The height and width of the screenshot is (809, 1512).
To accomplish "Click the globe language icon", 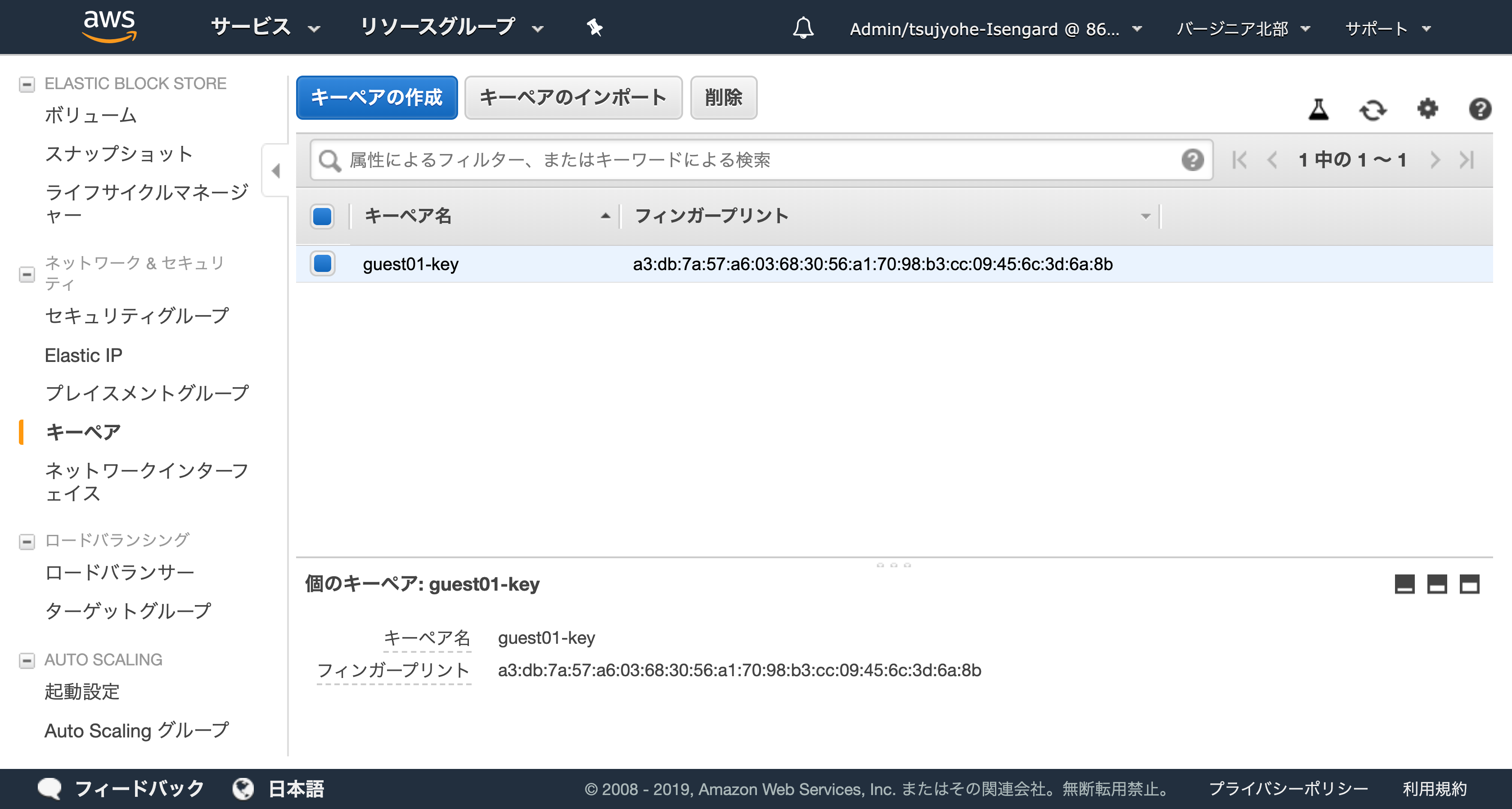I will [x=243, y=788].
